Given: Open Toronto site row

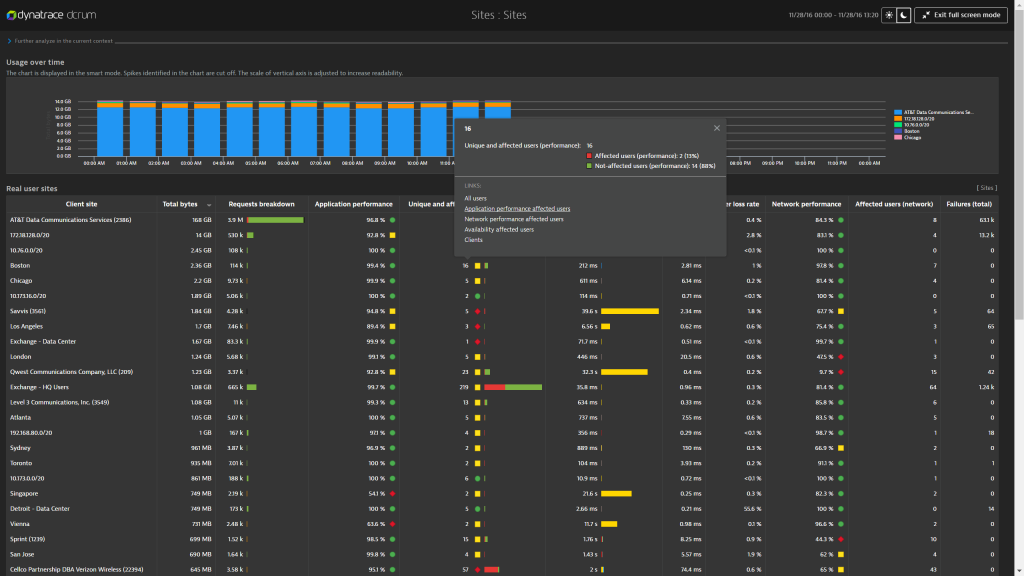Looking at the screenshot, I should point(21,463).
